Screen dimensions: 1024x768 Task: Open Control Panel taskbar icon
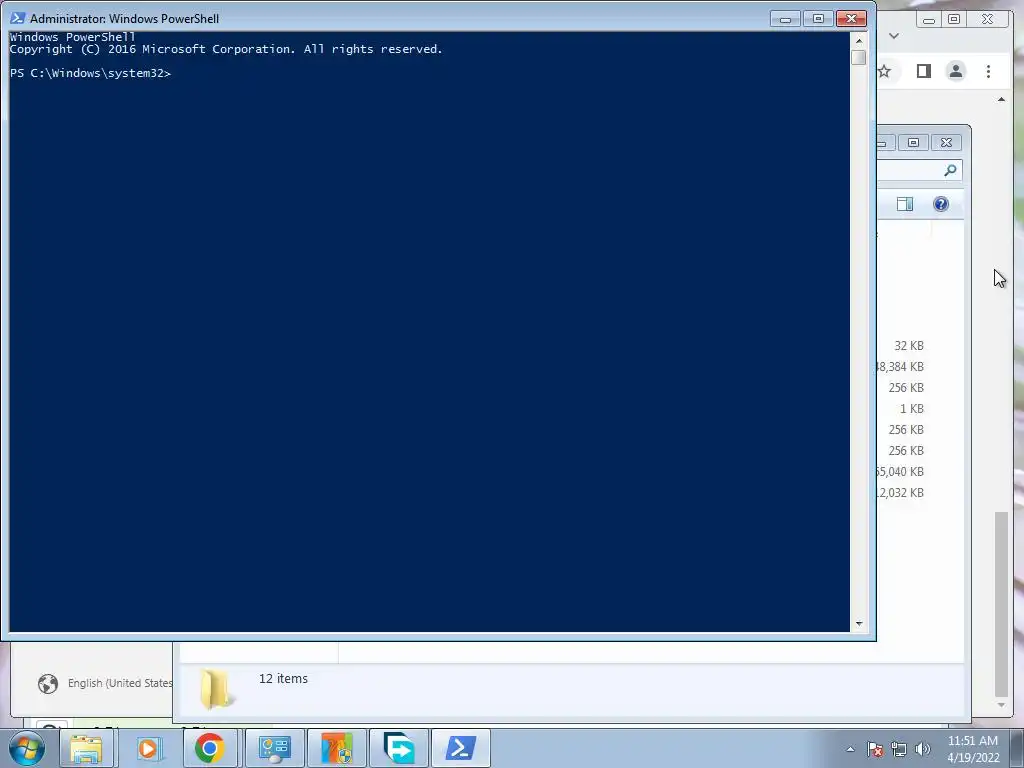274,748
